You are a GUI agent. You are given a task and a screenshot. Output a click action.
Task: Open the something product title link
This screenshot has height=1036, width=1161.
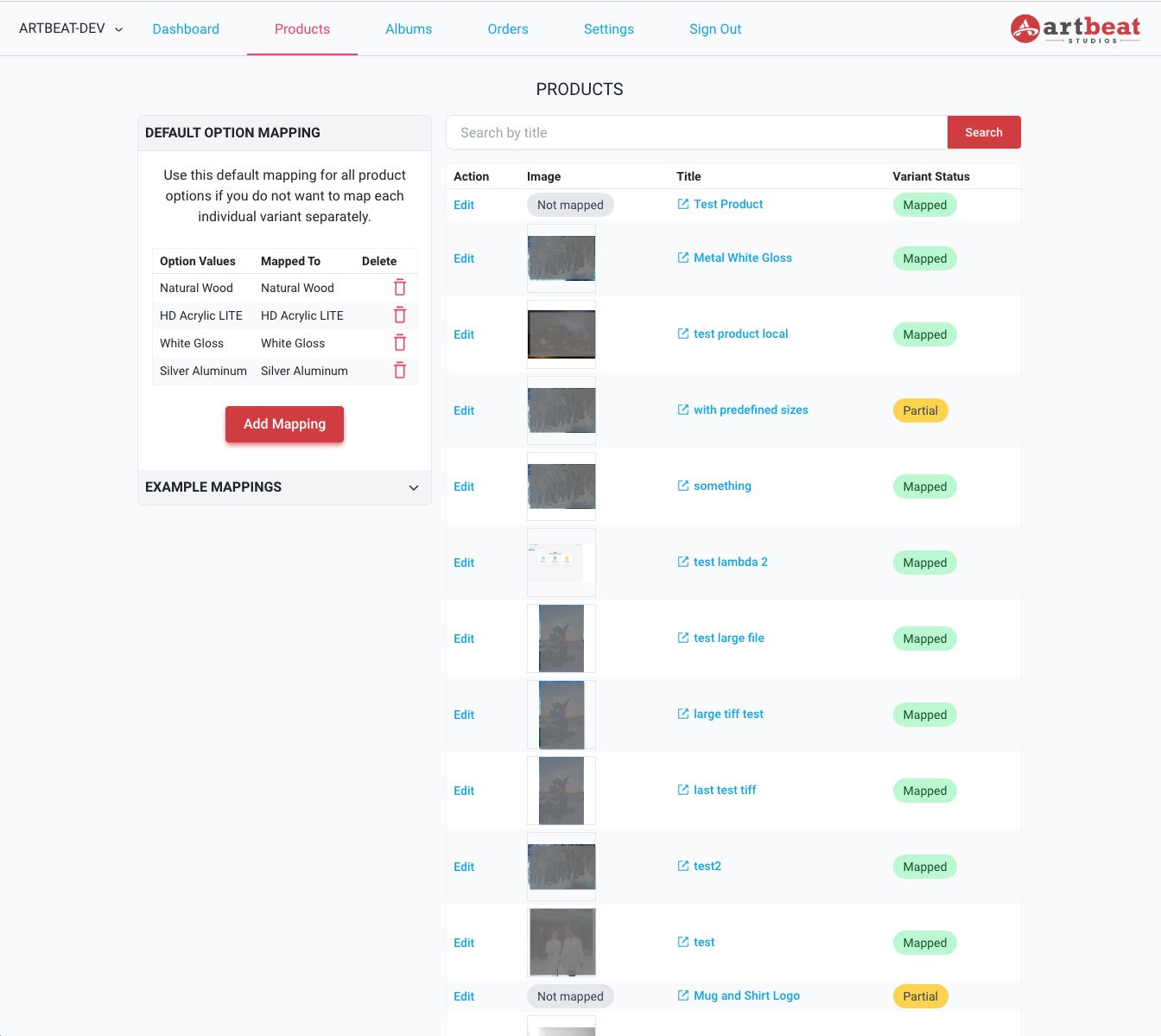[722, 486]
